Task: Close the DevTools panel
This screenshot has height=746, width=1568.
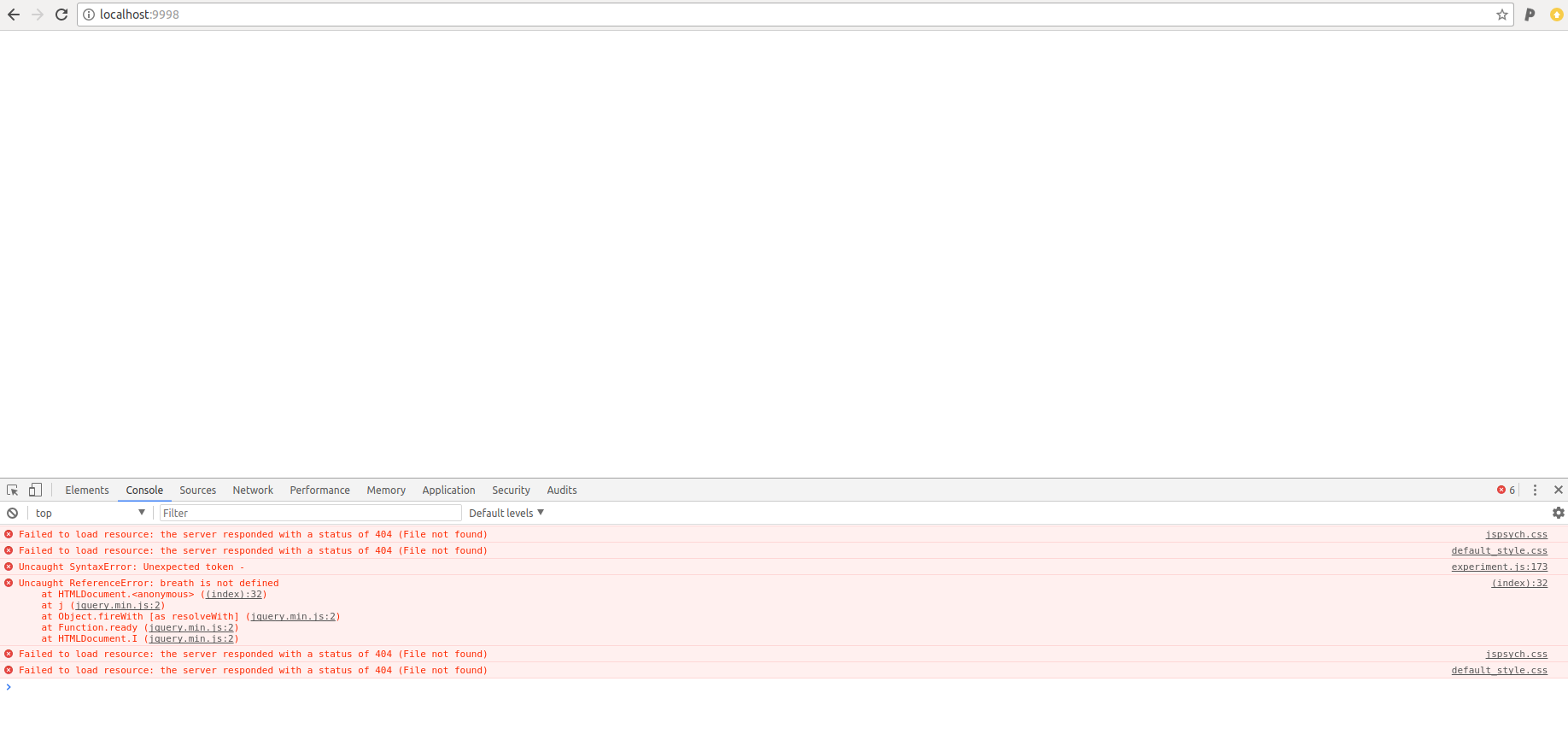Action: click(1559, 490)
